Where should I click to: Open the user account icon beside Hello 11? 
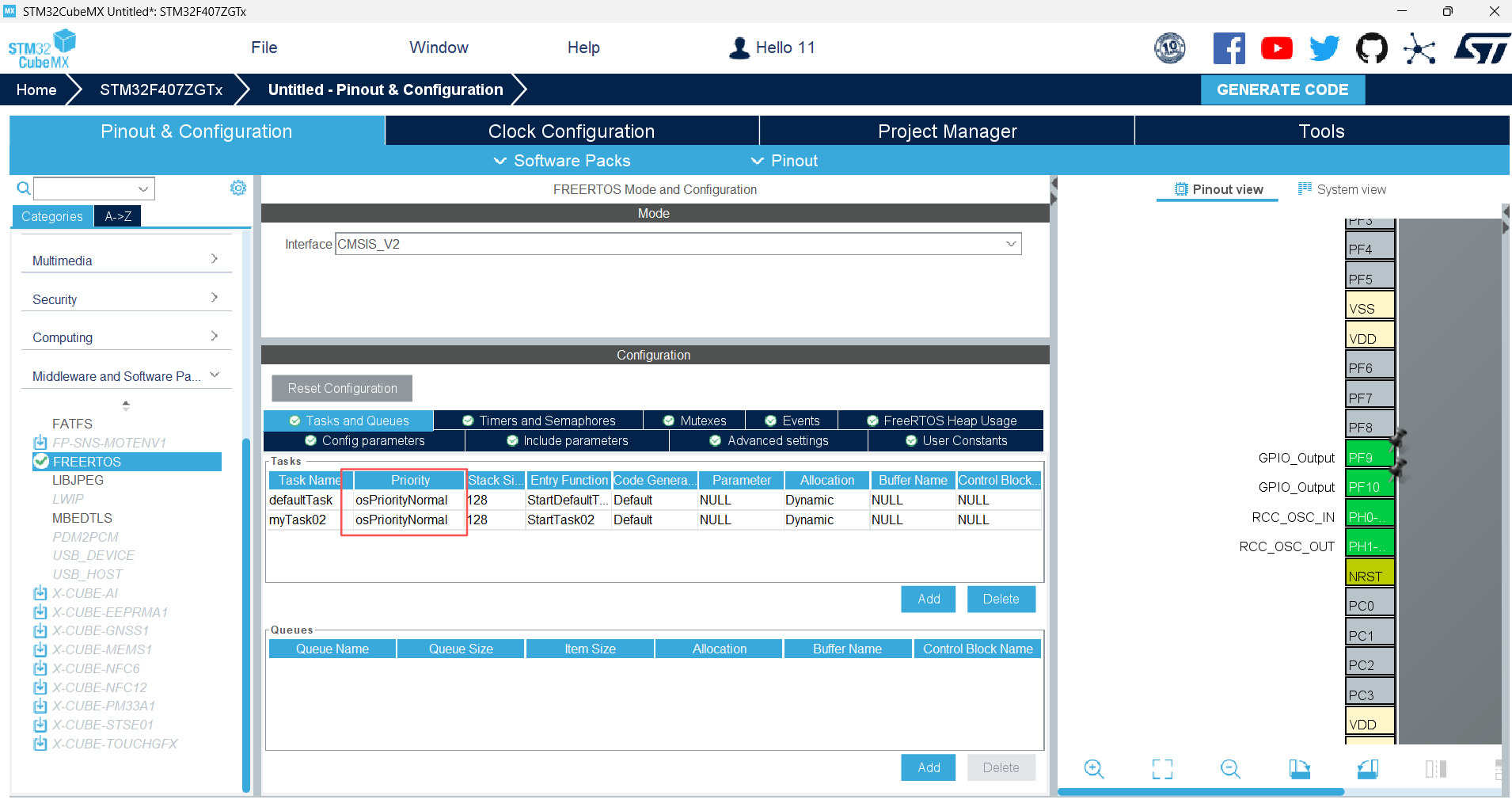tap(739, 48)
